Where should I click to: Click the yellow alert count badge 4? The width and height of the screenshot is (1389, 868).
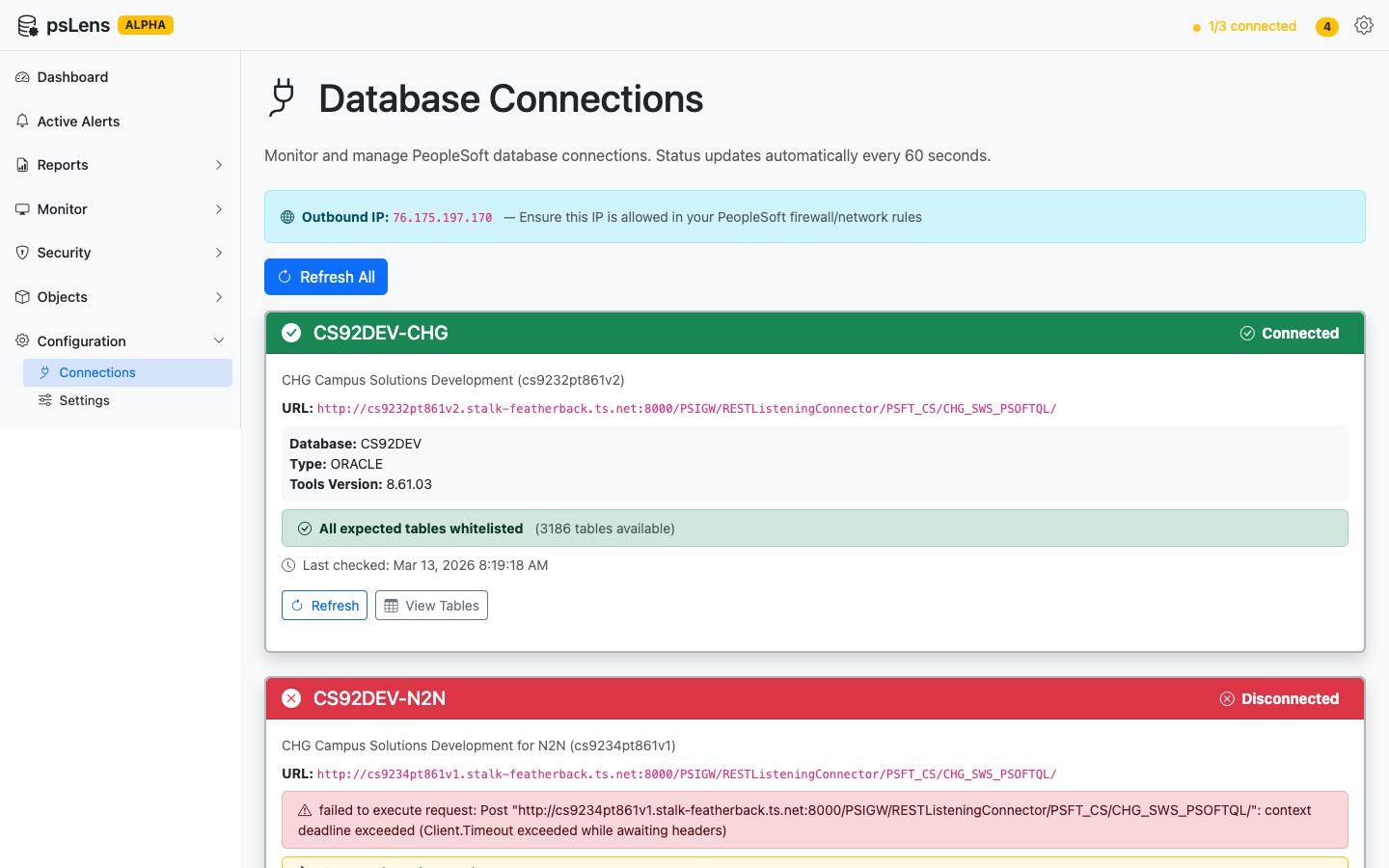[x=1327, y=26]
